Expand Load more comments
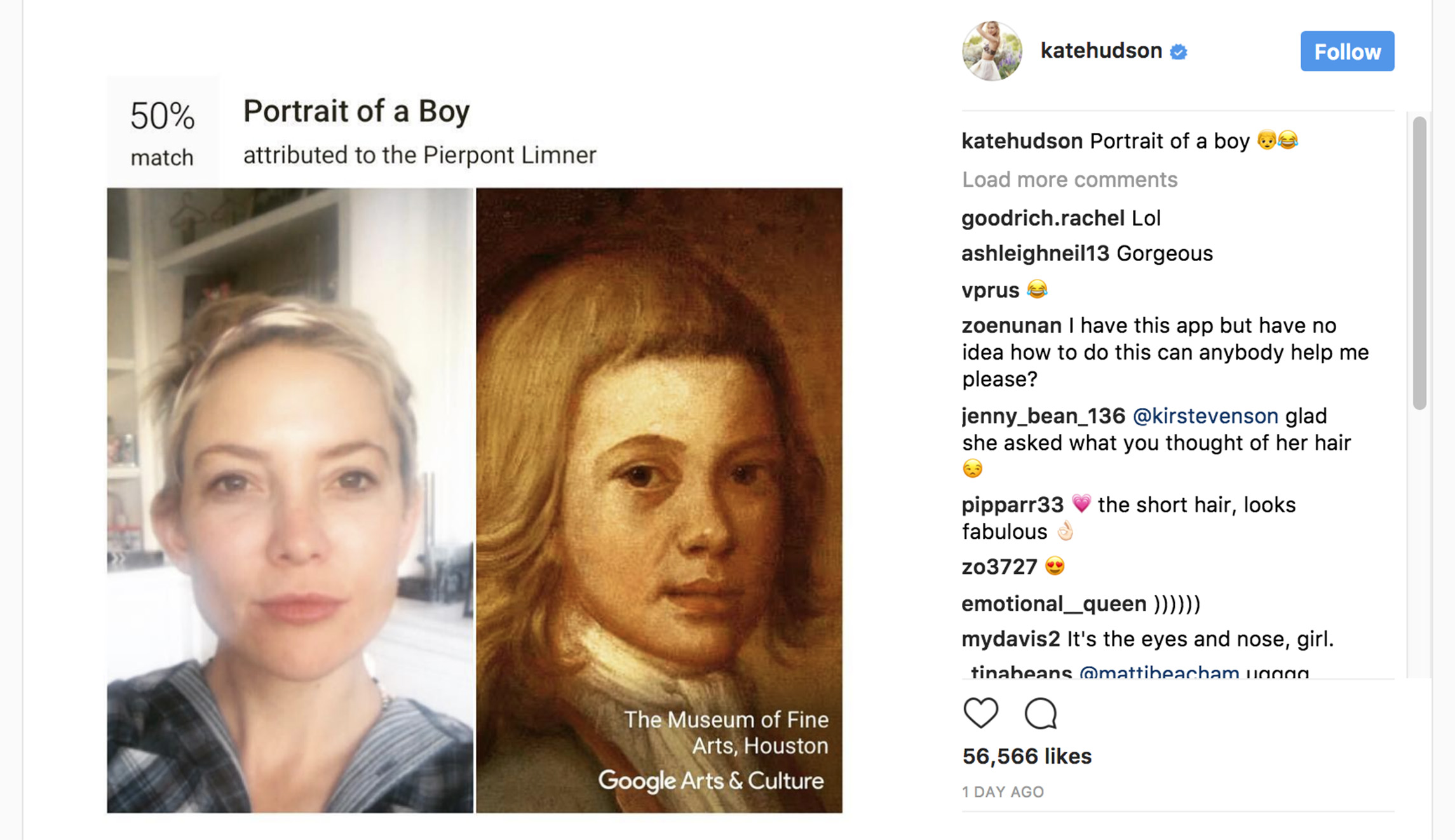The width and height of the screenshot is (1455, 840). tap(1069, 180)
